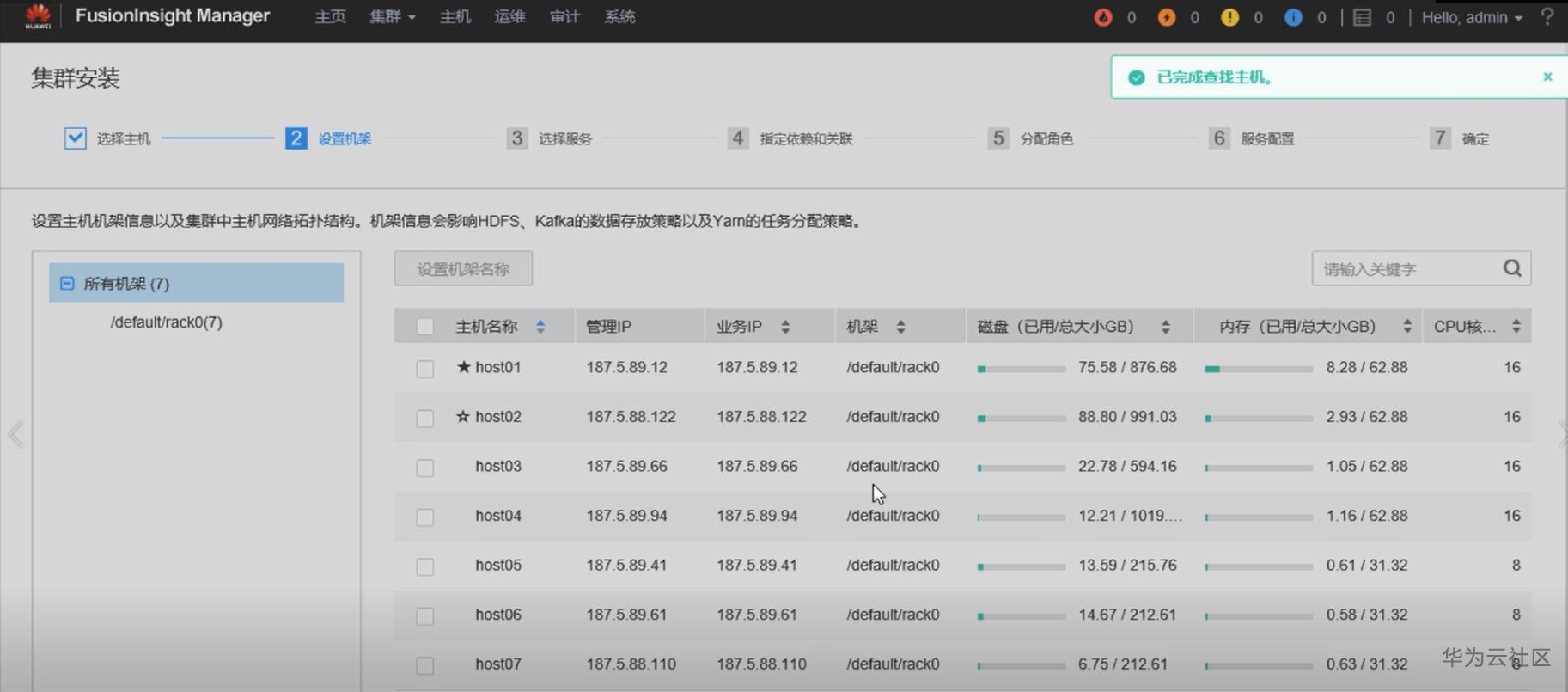This screenshot has width=1568, height=692.
Task: Click step 2 number badge 设置机架
Action: click(296, 138)
